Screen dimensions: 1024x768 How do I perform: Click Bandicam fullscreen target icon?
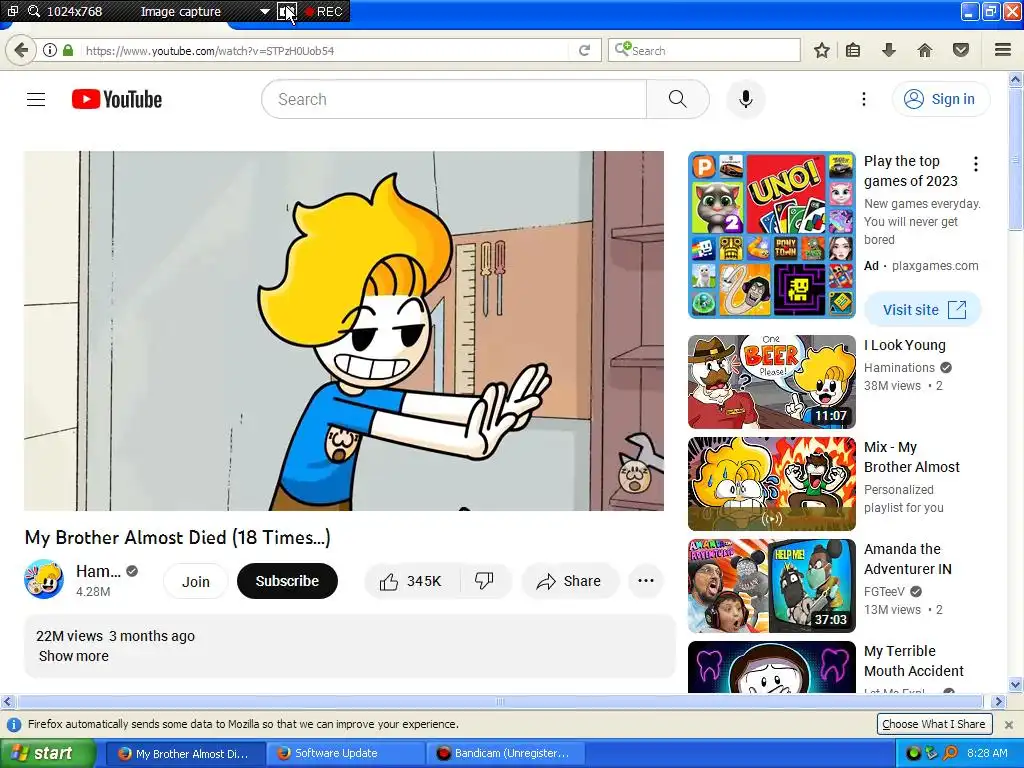tap(12, 11)
